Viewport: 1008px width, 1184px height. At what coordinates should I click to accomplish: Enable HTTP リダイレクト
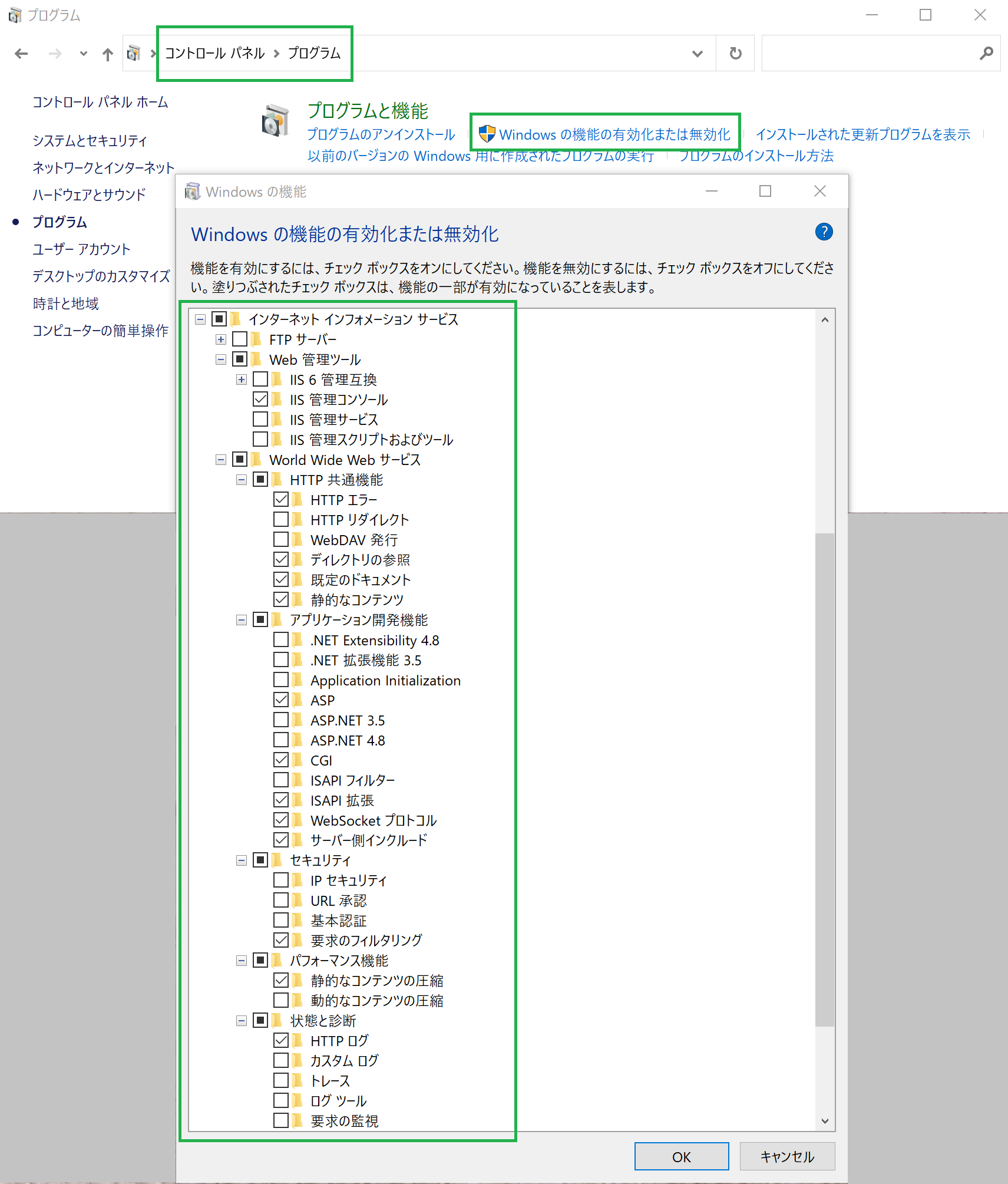coord(281,519)
